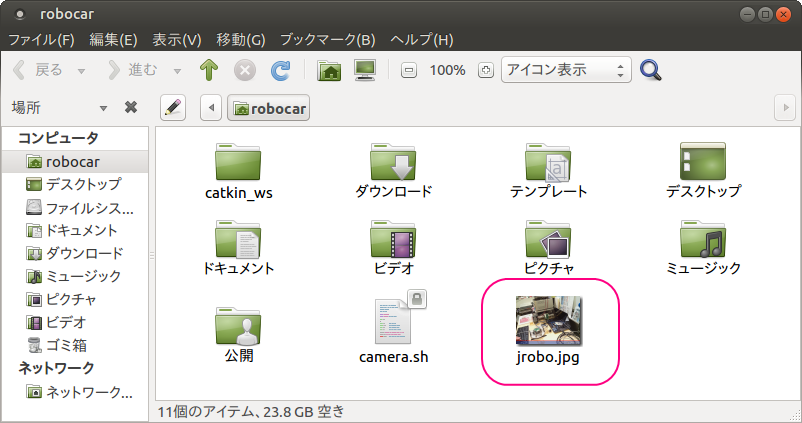Open the アイコン表示 view mode combo box

pyautogui.click(x=566, y=70)
